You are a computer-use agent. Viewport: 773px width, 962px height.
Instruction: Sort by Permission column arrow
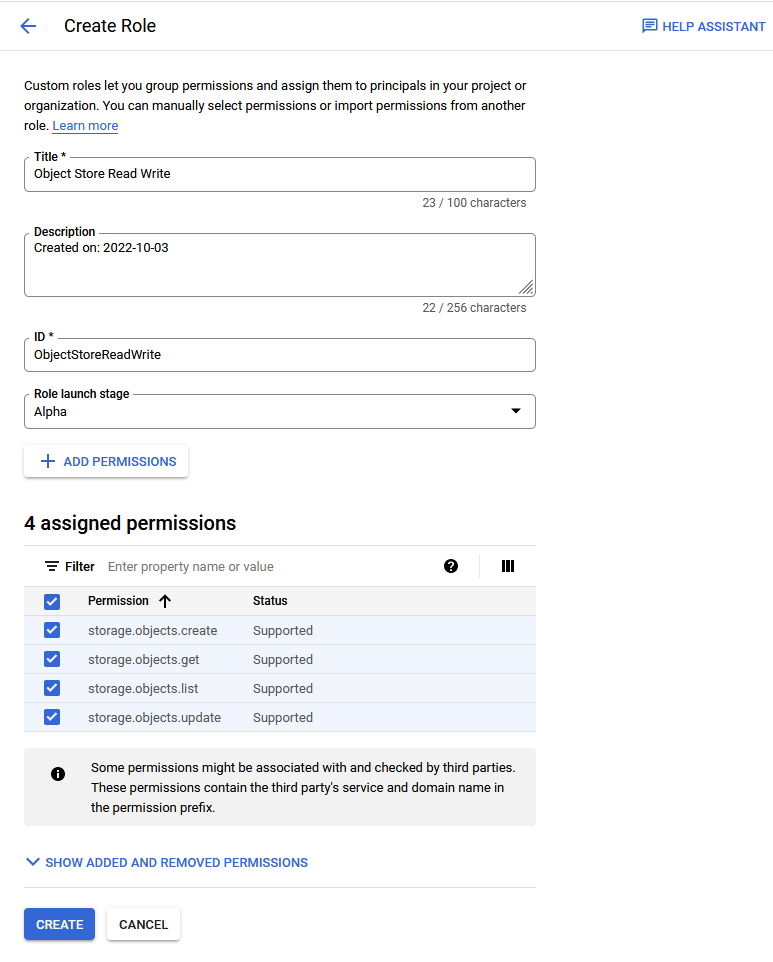click(166, 601)
